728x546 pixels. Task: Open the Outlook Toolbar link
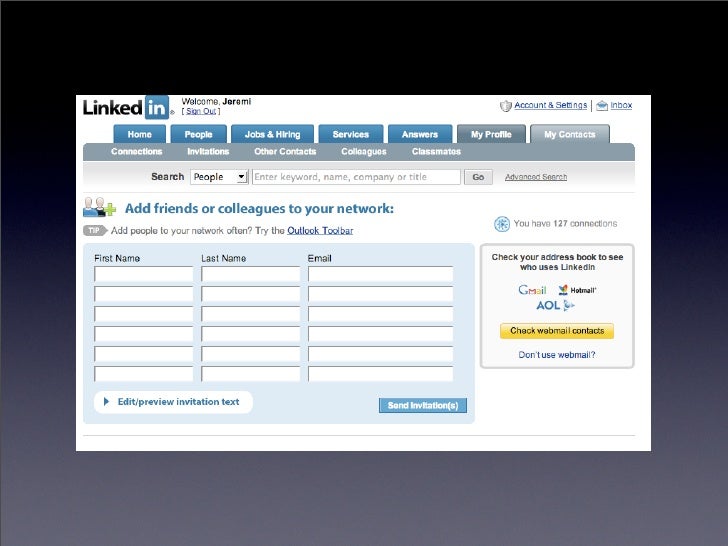(x=320, y=230)
